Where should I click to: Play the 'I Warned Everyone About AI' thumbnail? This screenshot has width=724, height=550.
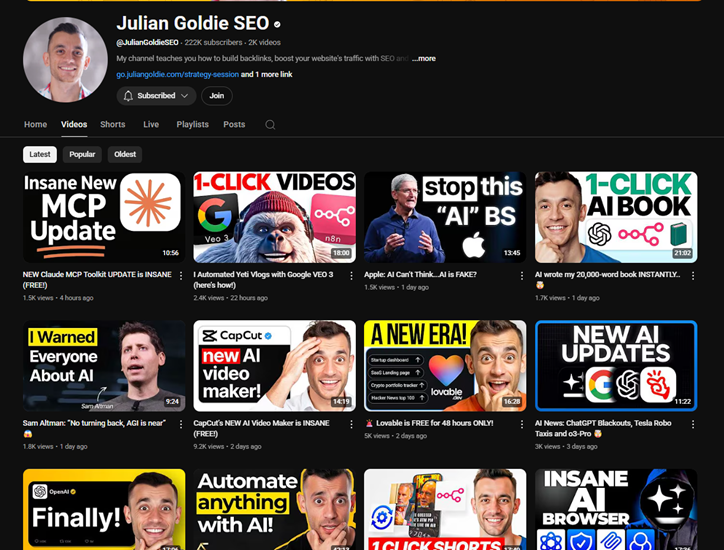(104, 366)
